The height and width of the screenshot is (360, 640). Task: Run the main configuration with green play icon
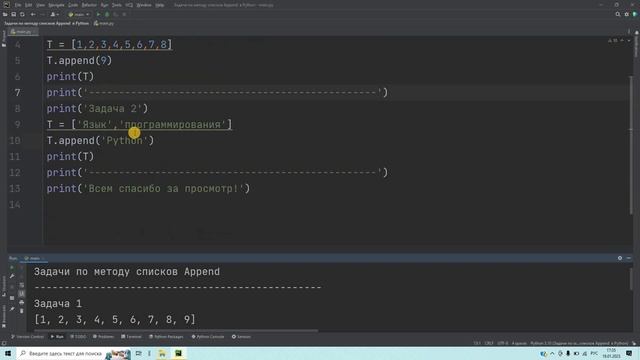tap(98, 14)
